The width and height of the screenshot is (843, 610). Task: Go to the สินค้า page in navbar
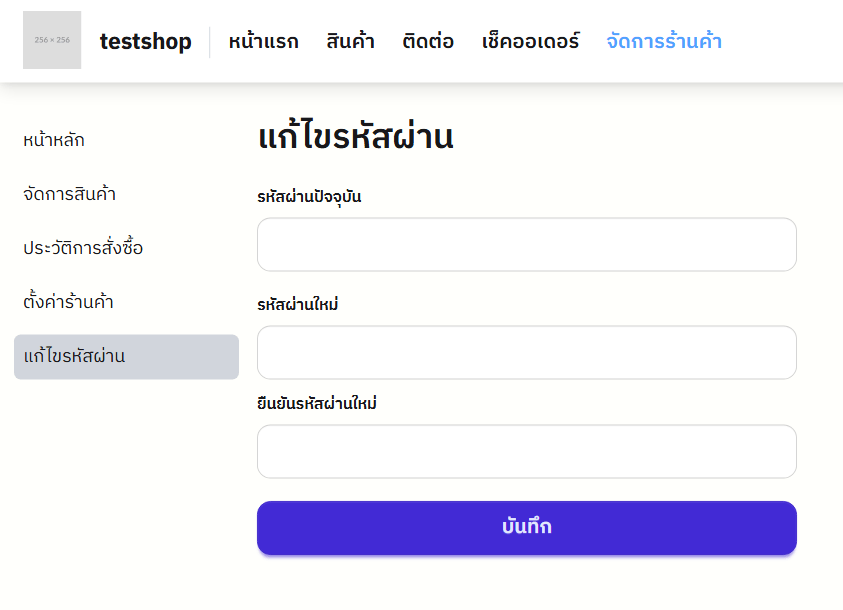350,42
